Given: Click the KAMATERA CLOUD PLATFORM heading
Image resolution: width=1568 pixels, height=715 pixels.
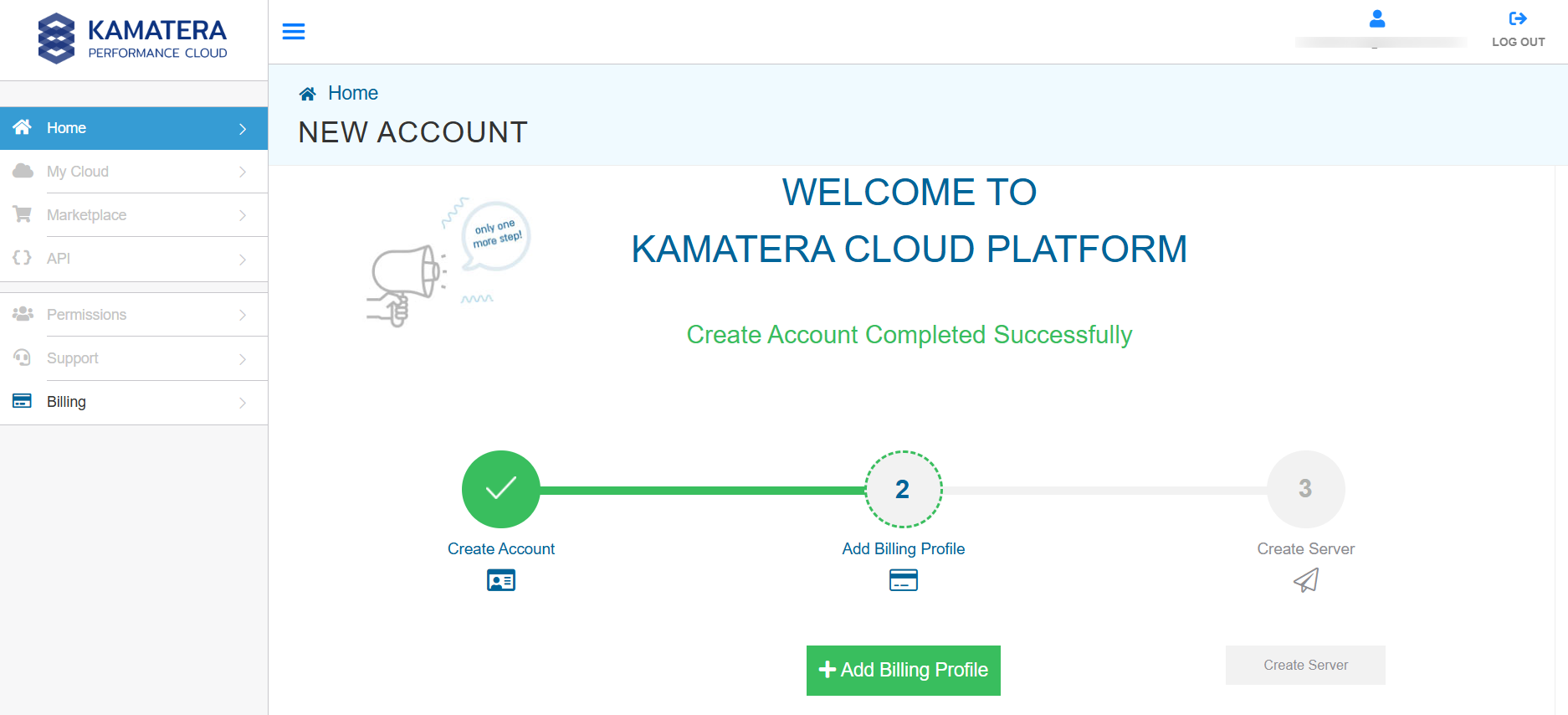Looking at the screenshot, I should 910,249.
